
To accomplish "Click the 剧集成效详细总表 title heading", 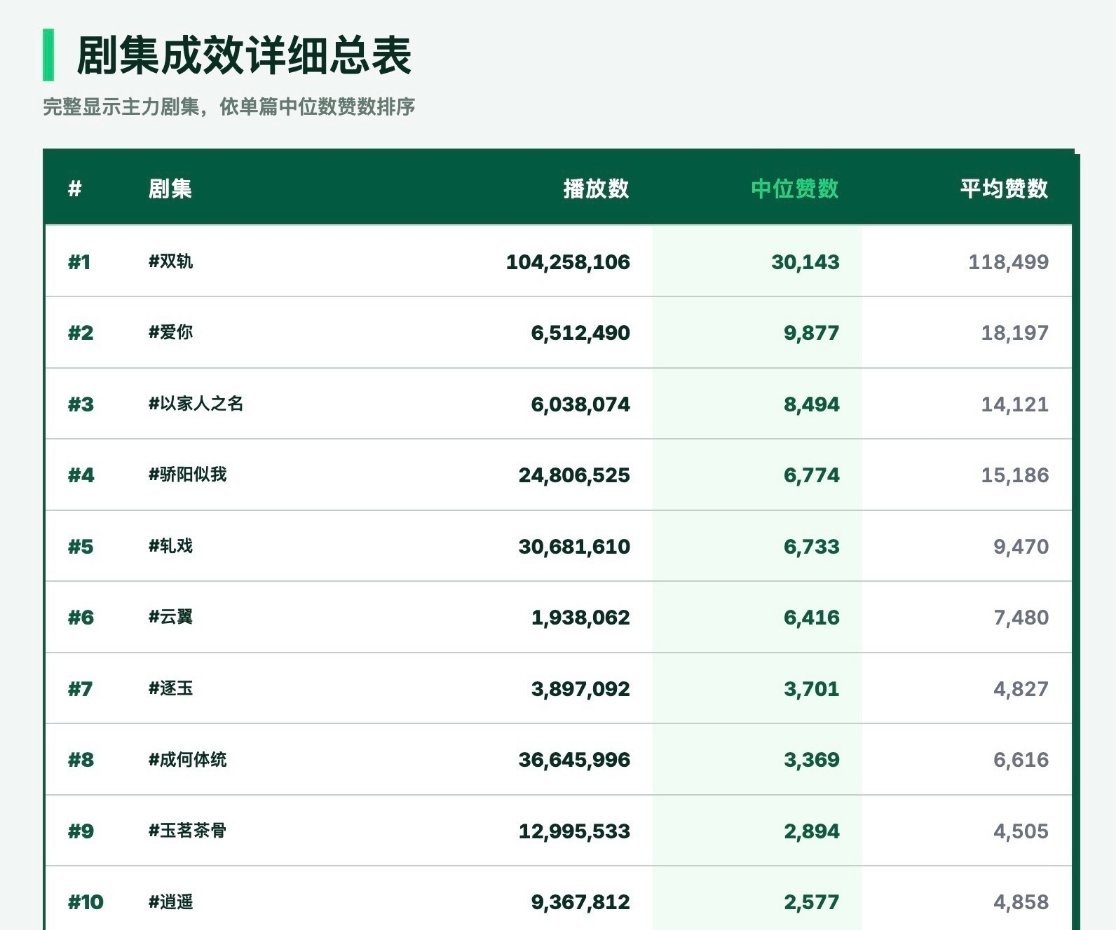I will click(x=243, y=56).
